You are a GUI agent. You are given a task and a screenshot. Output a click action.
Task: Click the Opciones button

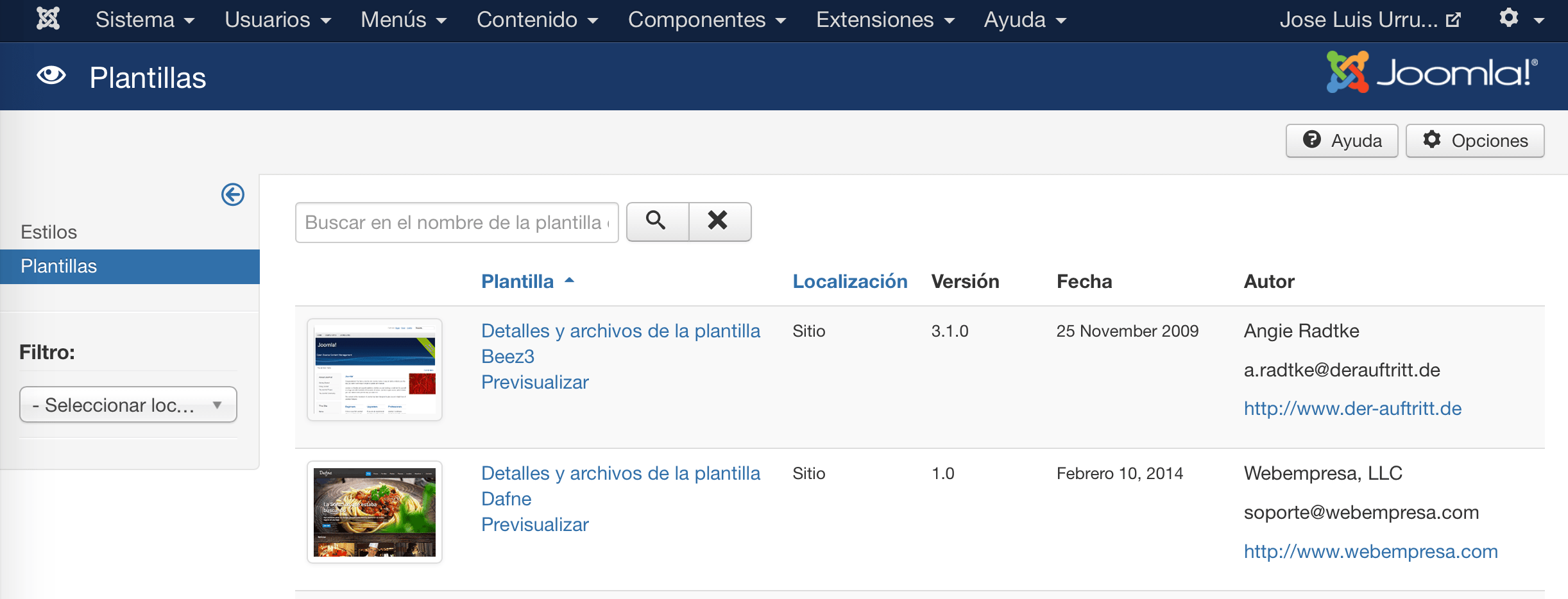tap(1475, 140)
